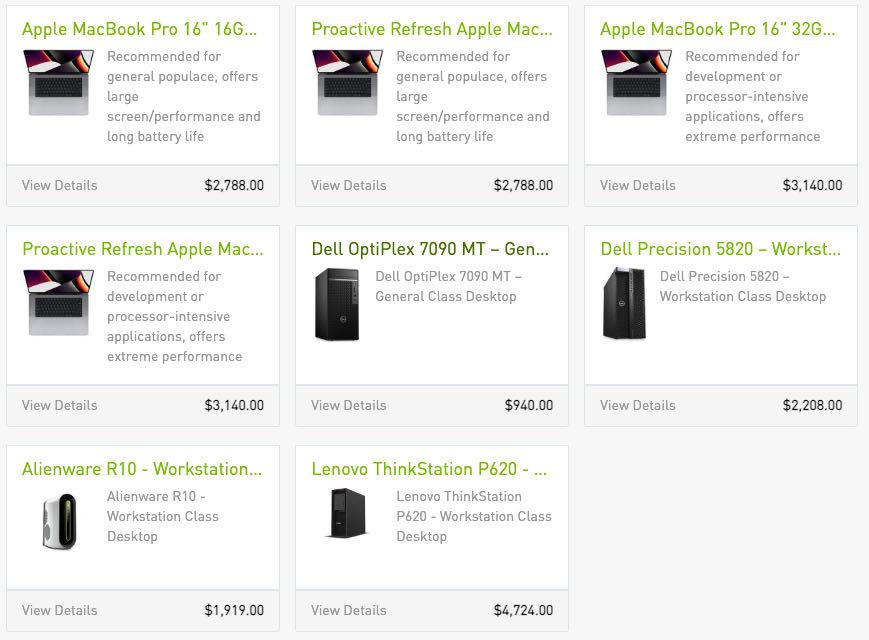Open the Alienware R10 Workstation title link

(x=141, y=469)
